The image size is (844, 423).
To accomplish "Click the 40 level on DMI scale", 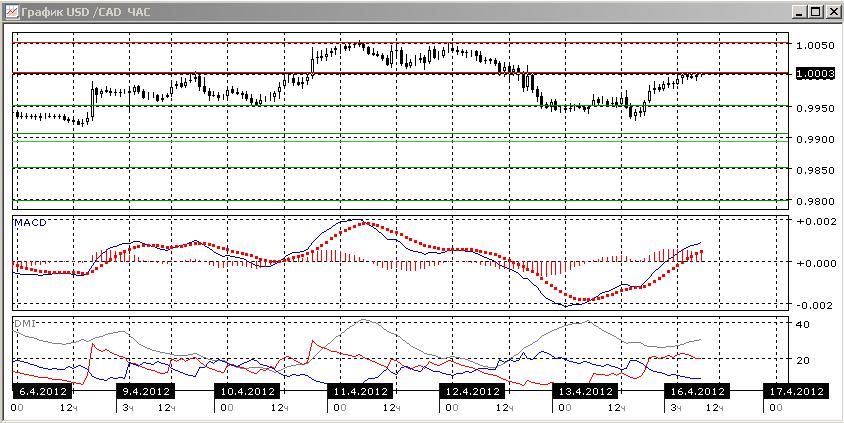I will click(804, 324).
